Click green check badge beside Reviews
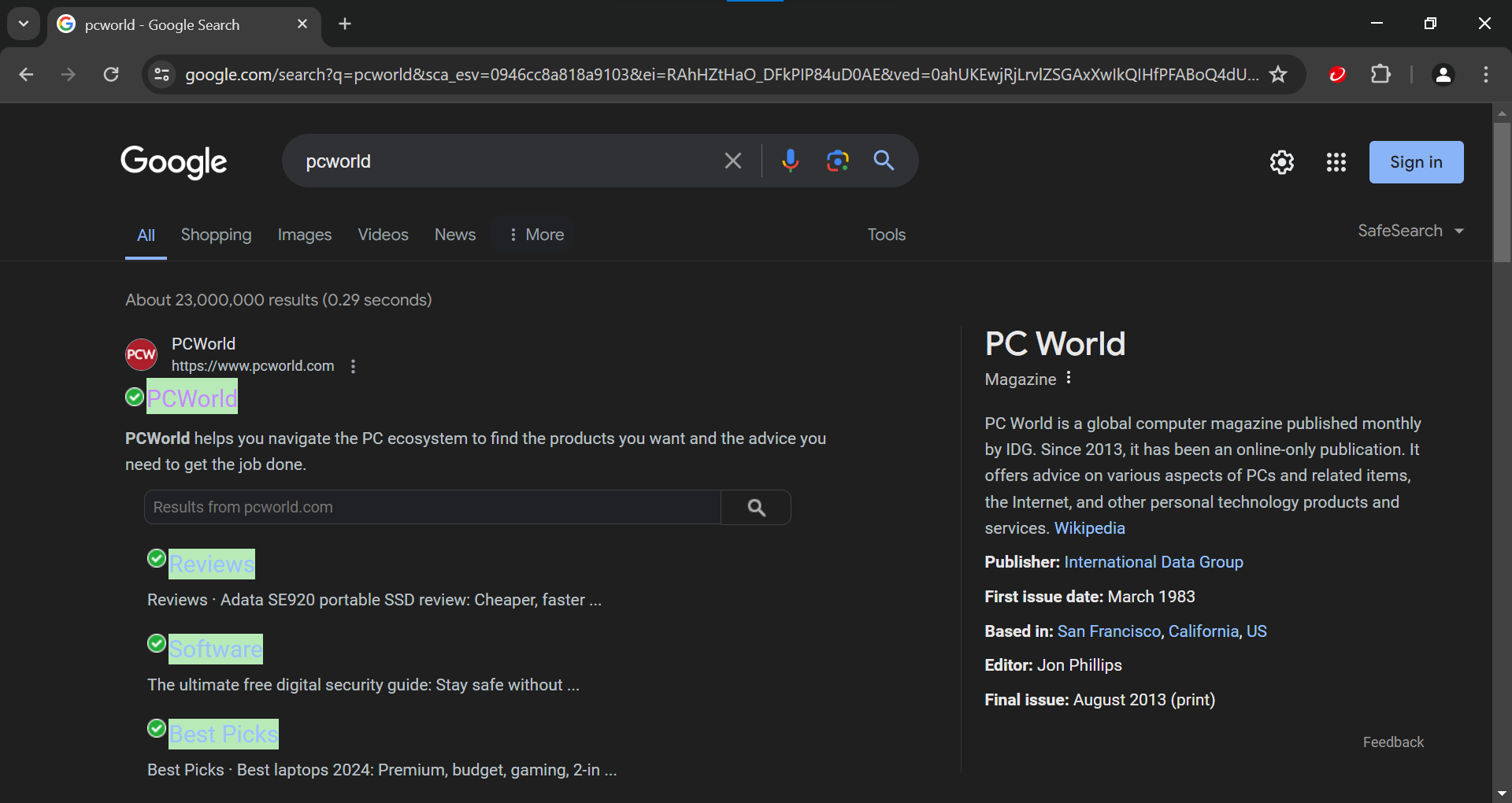 point(157,558)
